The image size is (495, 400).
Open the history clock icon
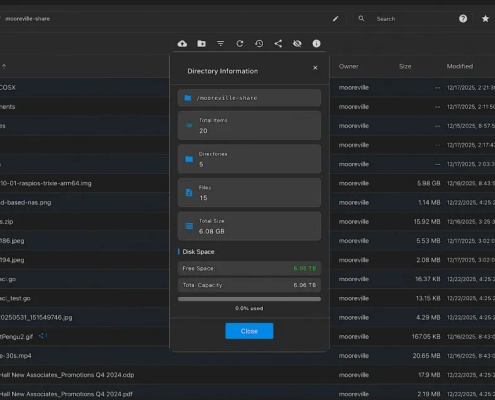(x=259, y=44)
